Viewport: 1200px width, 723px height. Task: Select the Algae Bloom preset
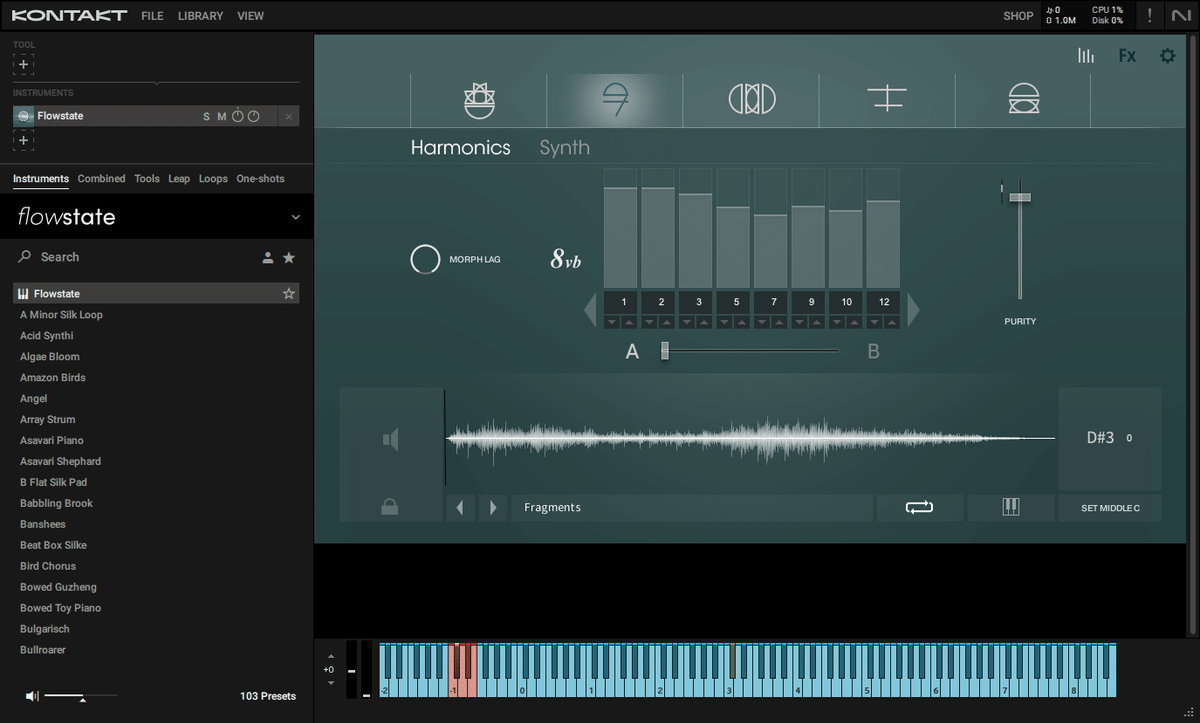[50, 357]
